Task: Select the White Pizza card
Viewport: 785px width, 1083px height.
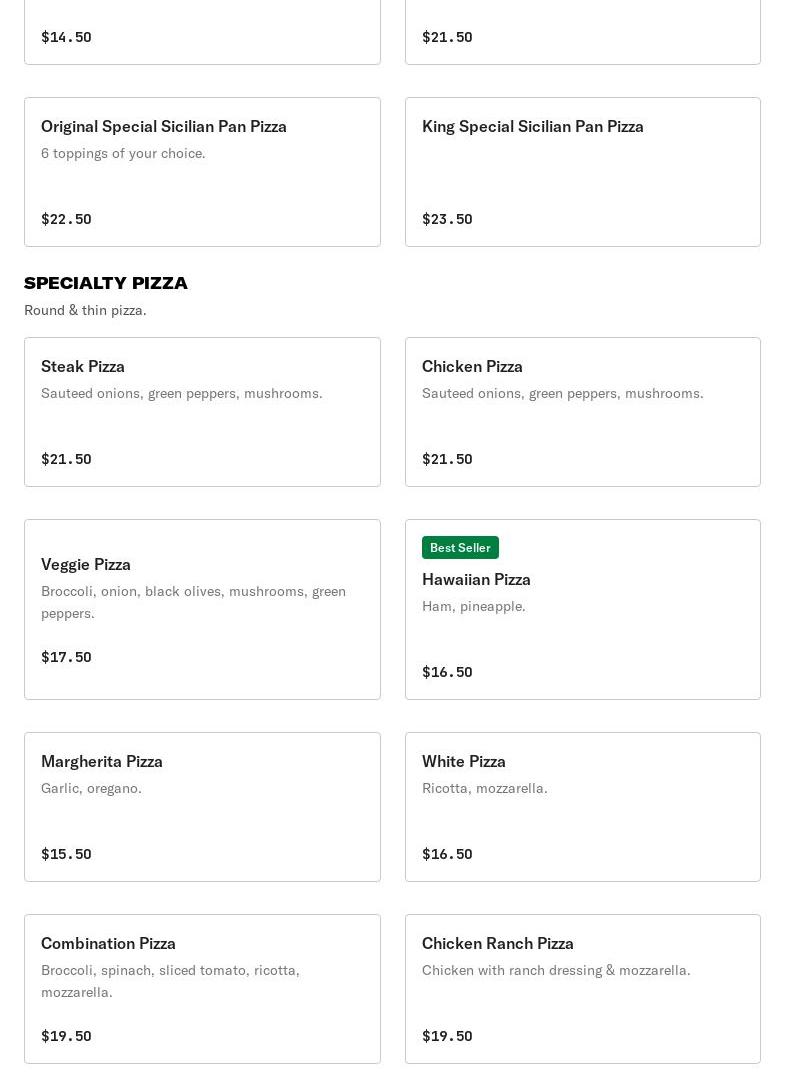Action: coord(582,806)
